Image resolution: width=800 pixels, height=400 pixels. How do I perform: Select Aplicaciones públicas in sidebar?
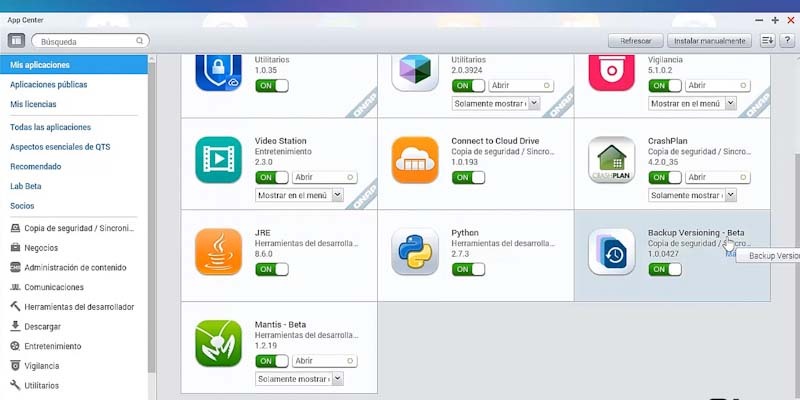[48, 85]
